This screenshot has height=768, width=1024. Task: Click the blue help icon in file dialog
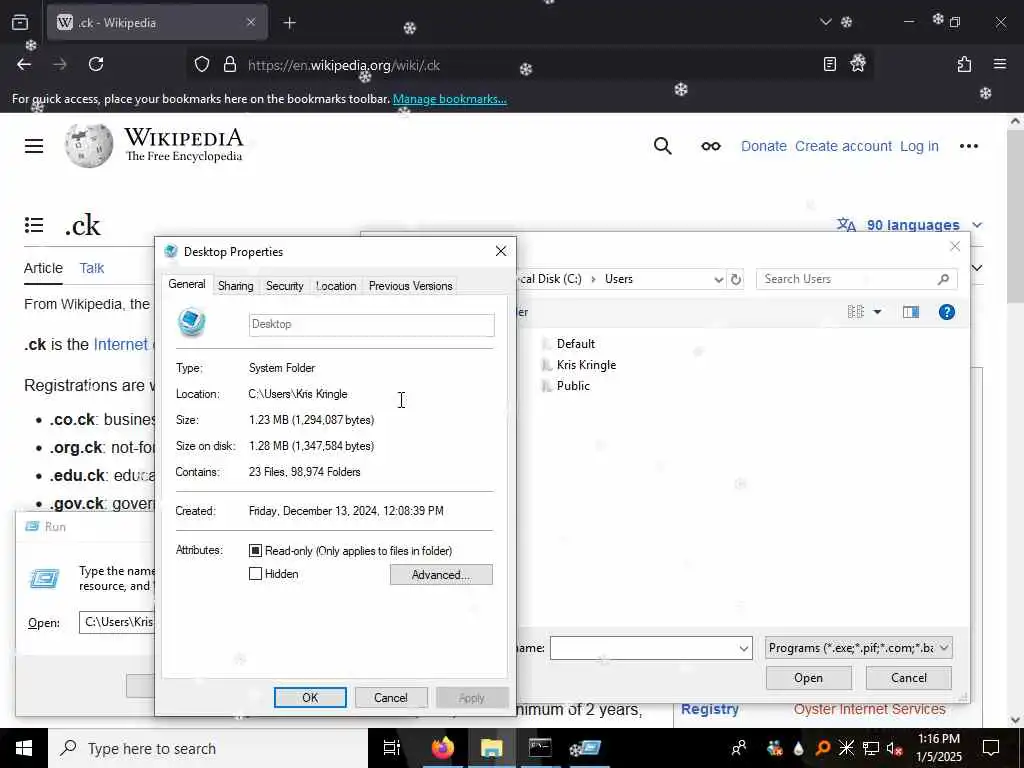[946, 312]
